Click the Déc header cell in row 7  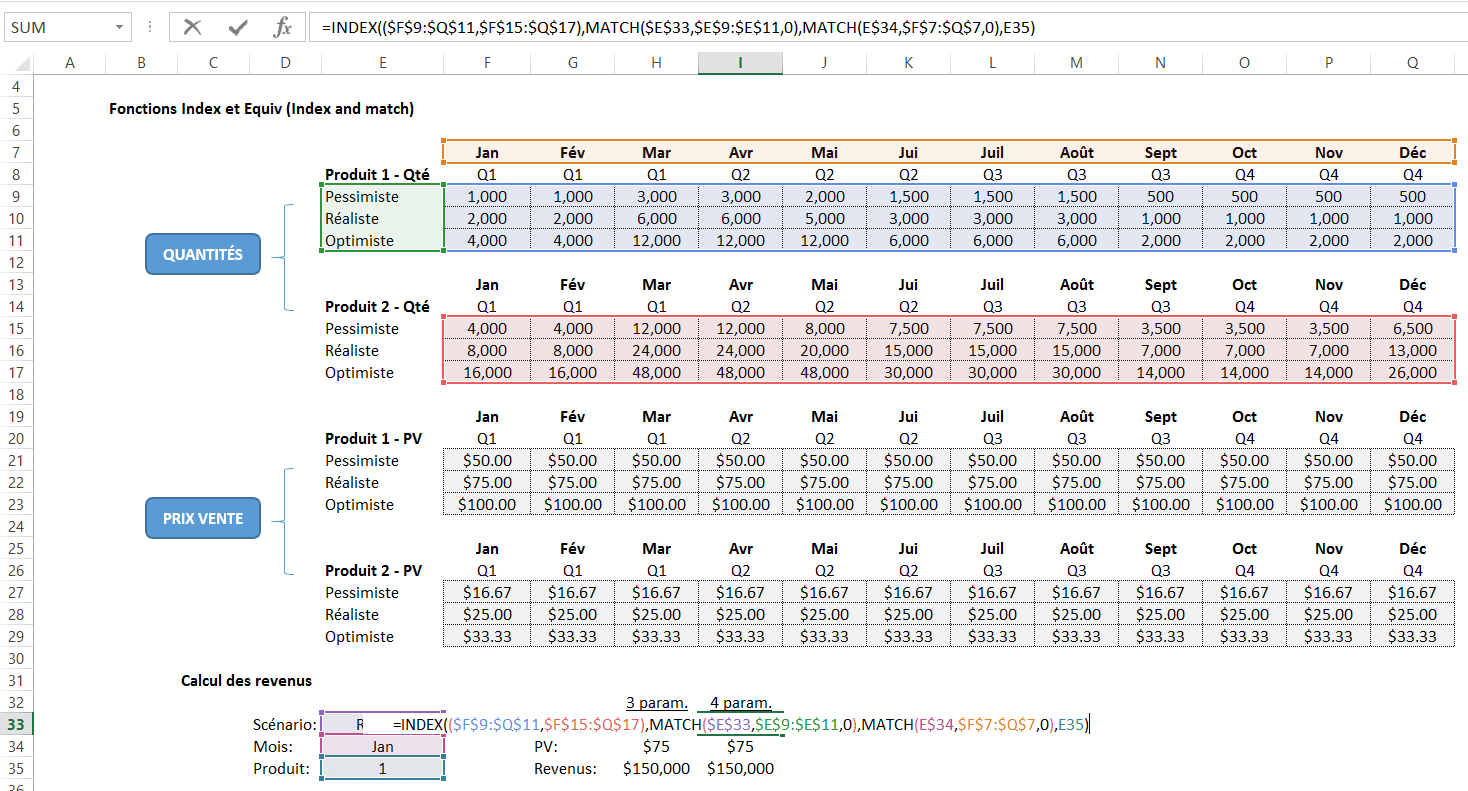[x=1412, y=152]
